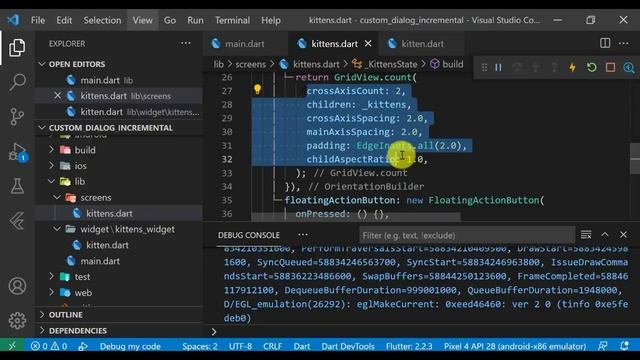640x360 pixels.
Task: Expand the ios folder
Action: point(80,166)
